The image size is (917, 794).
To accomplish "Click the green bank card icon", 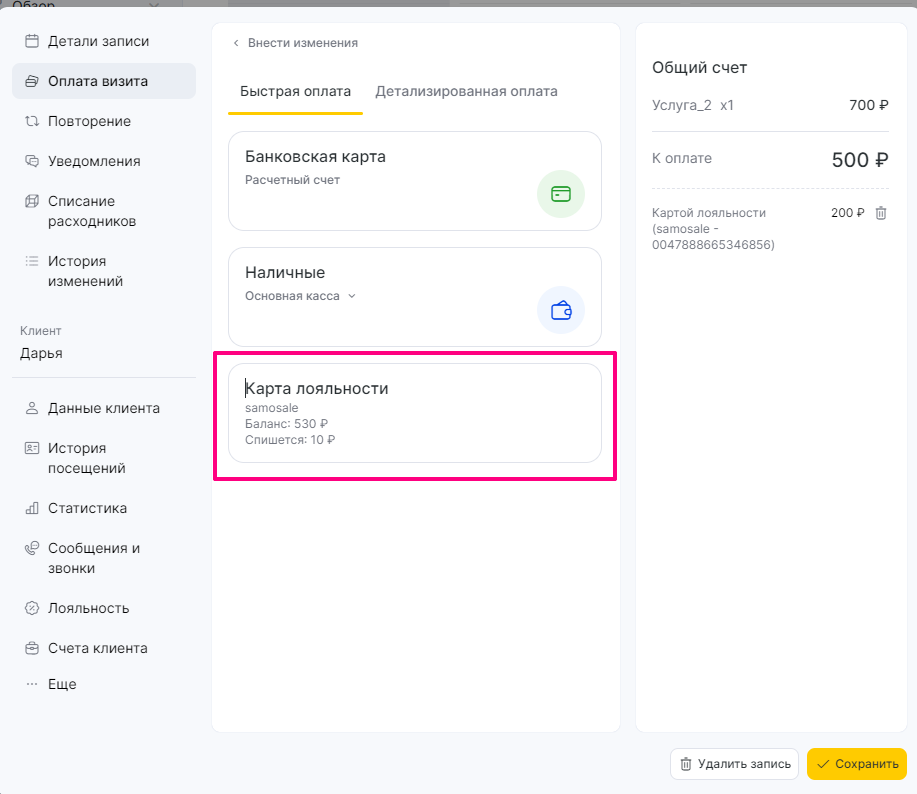I will tap(561, 194).
